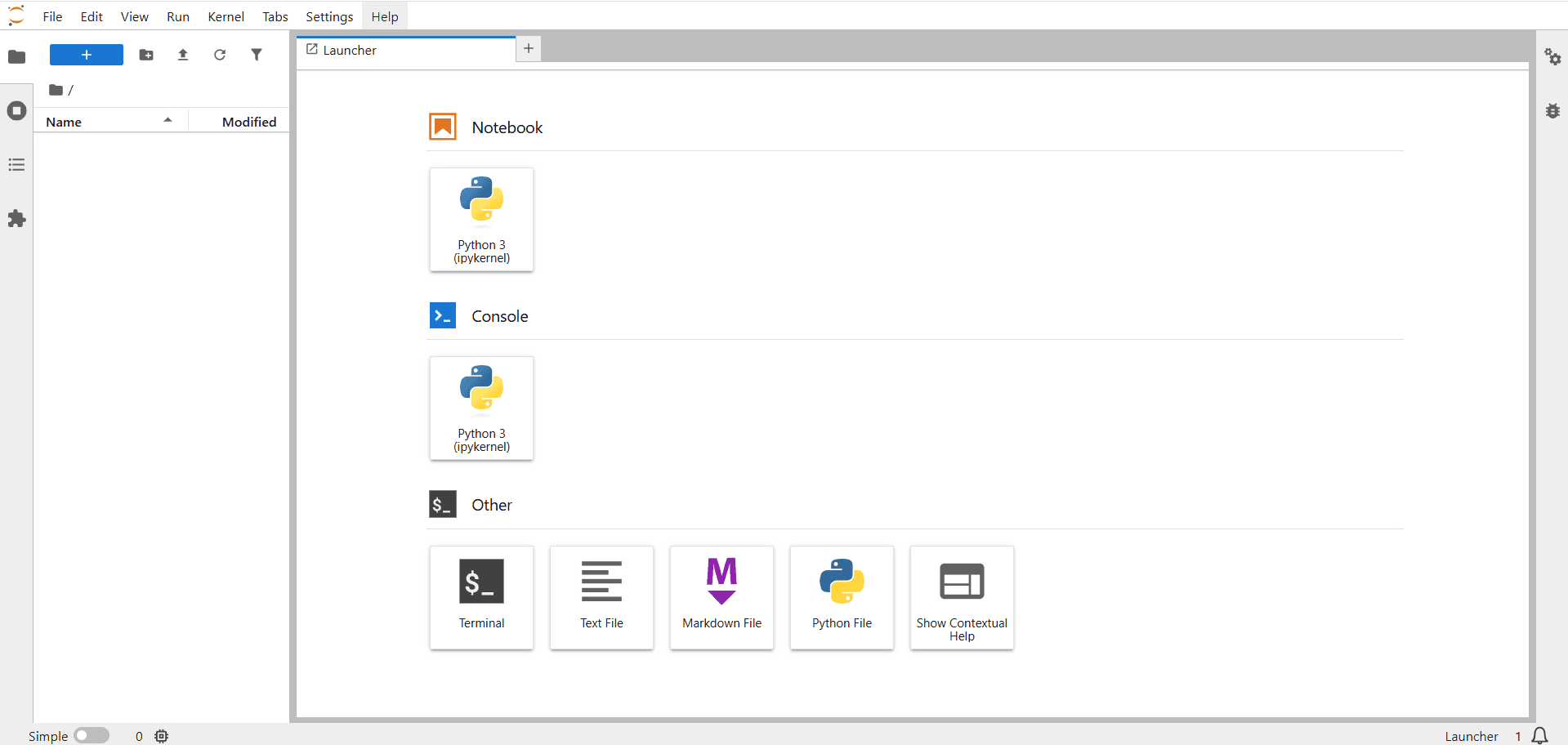Viewport: 1568px width, 745px height.
Task: Open the Extension Manager sidebar
Action: (16, 218)
